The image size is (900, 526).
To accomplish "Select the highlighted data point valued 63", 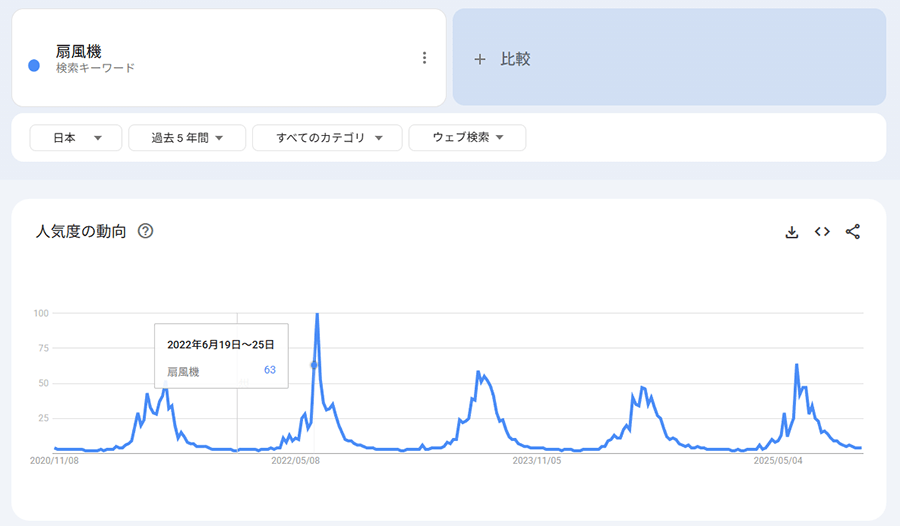I will 313,365.
